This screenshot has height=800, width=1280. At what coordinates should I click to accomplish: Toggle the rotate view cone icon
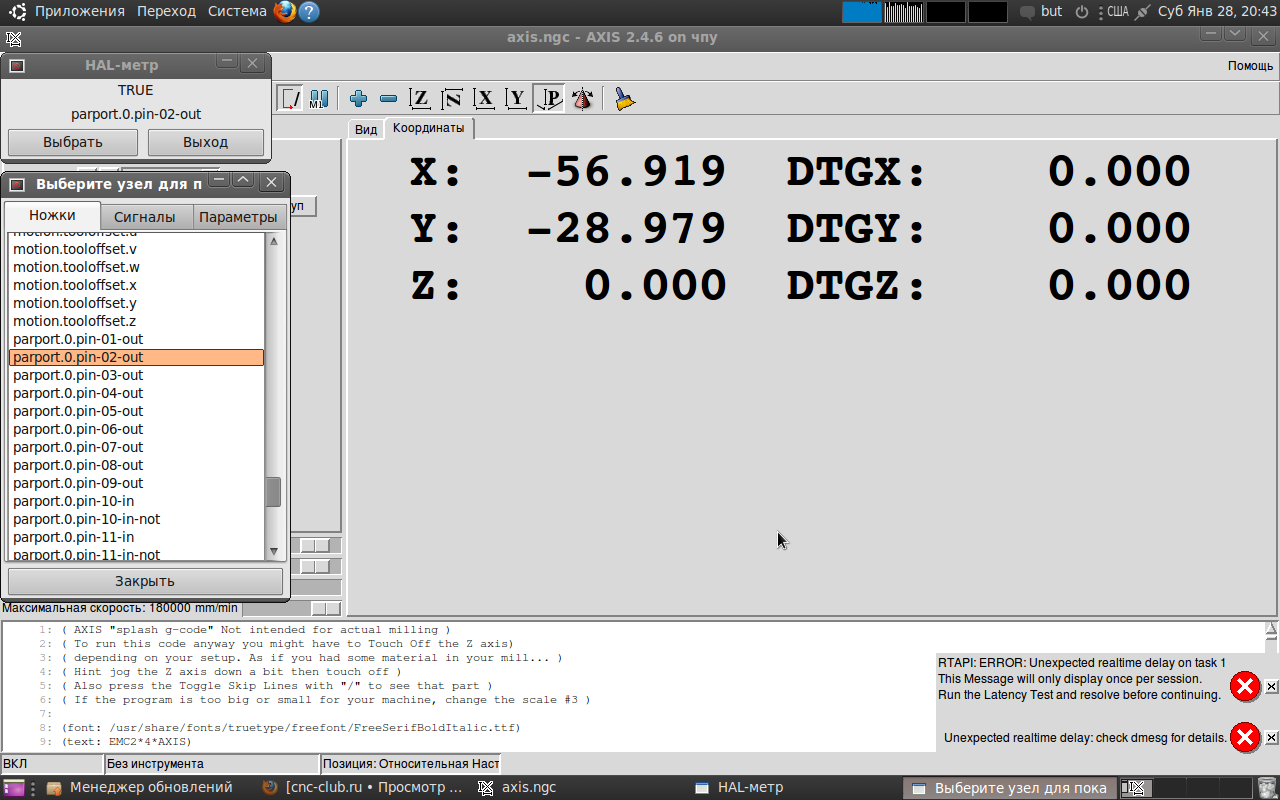point(582,99)
